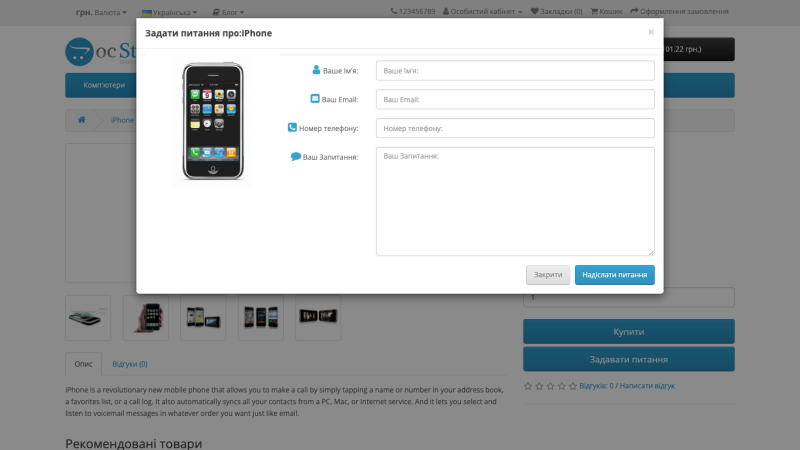
Task: Submit with 'Надіслати питання' button
Action: [x=614, y=274]
